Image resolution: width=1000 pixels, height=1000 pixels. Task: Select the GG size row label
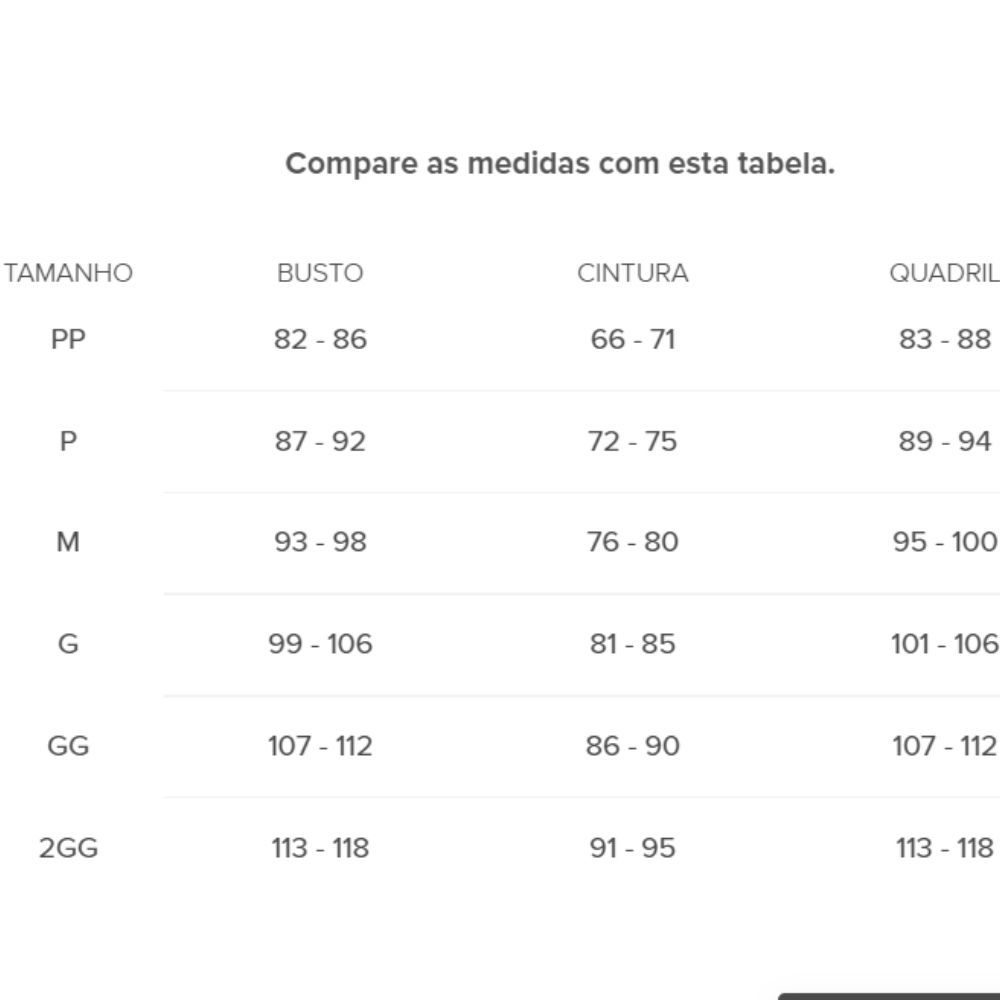point(68,746)
